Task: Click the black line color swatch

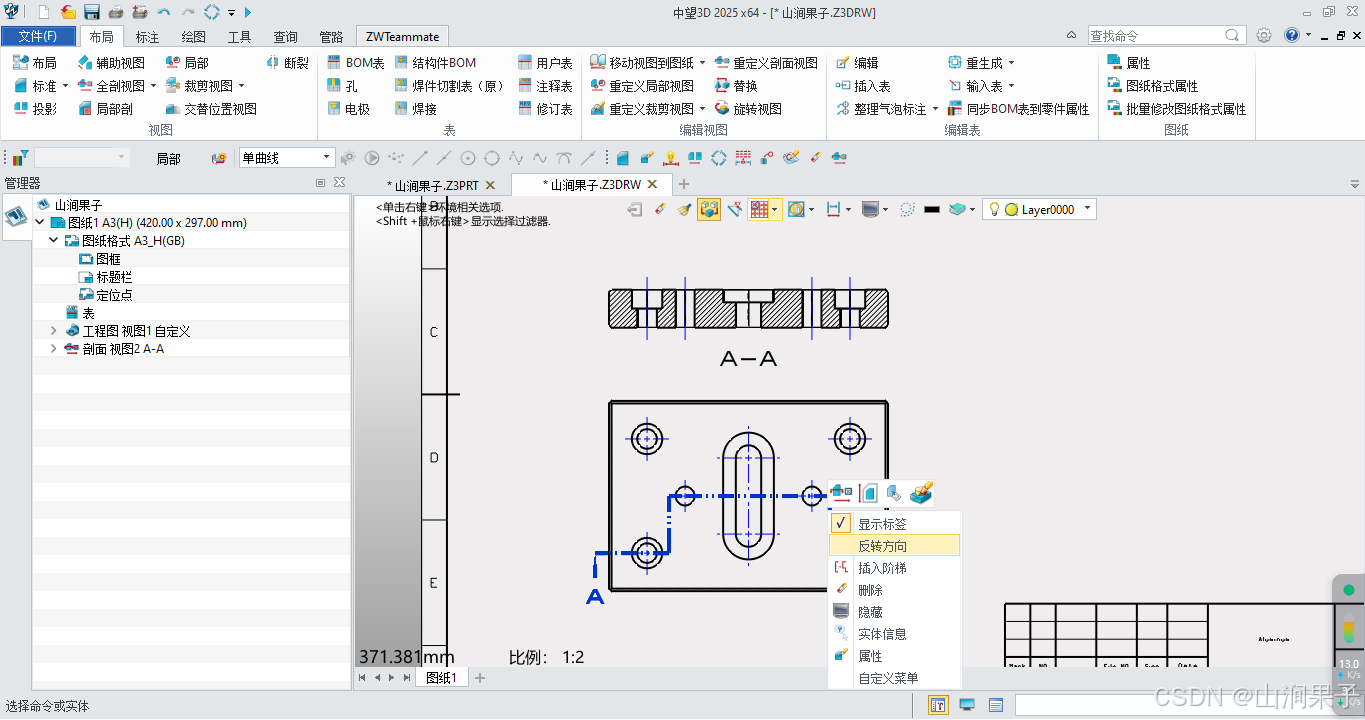Action: tap(932, 210)
